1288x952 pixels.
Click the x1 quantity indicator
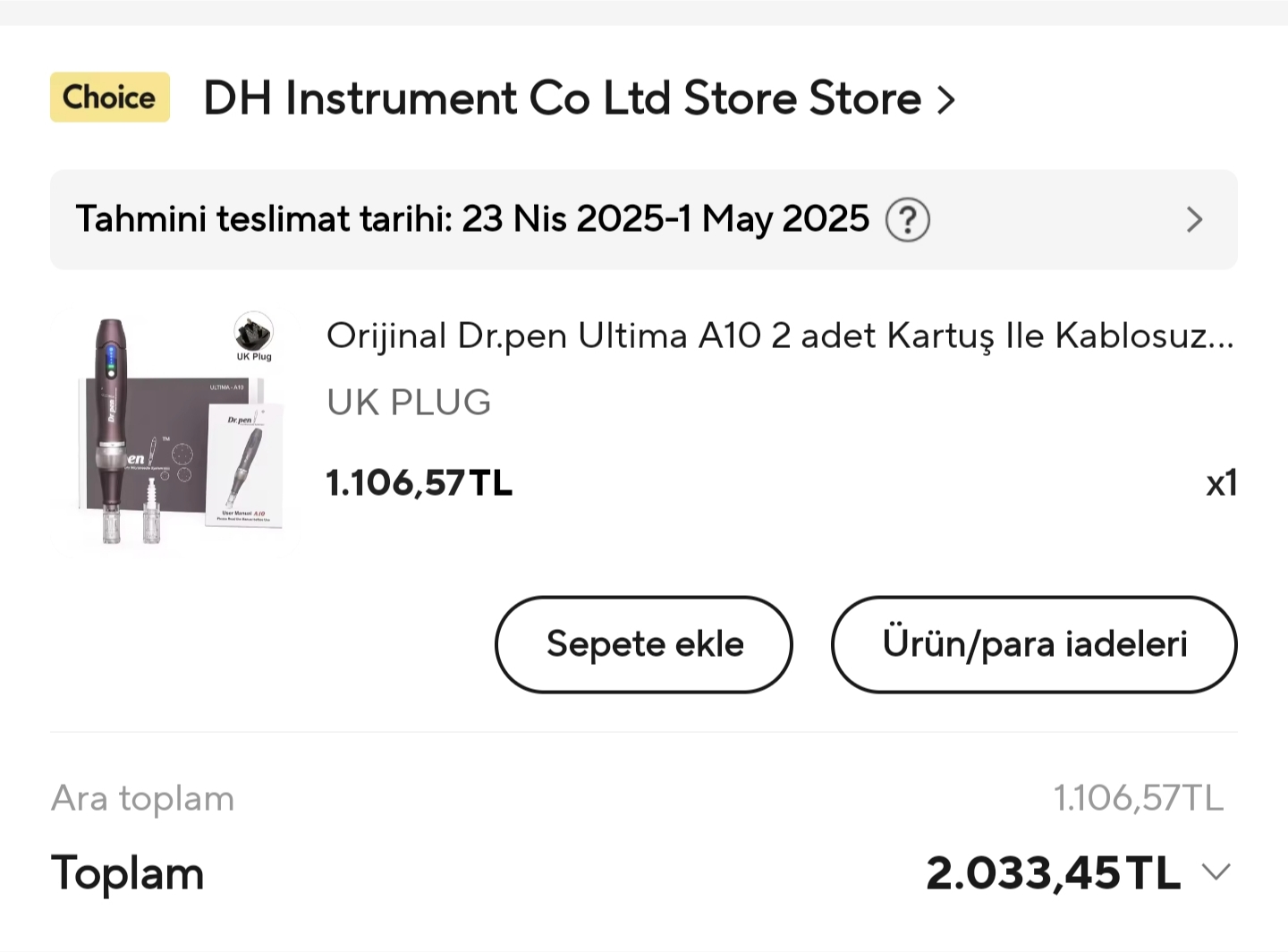(1221, 483)
